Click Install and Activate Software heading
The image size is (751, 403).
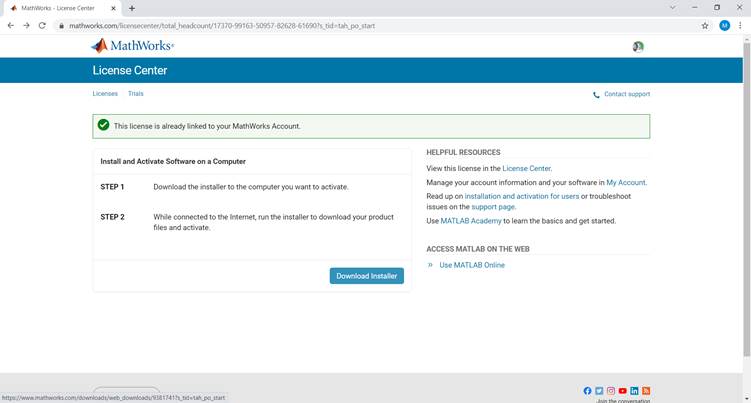(x=173, y=161)
